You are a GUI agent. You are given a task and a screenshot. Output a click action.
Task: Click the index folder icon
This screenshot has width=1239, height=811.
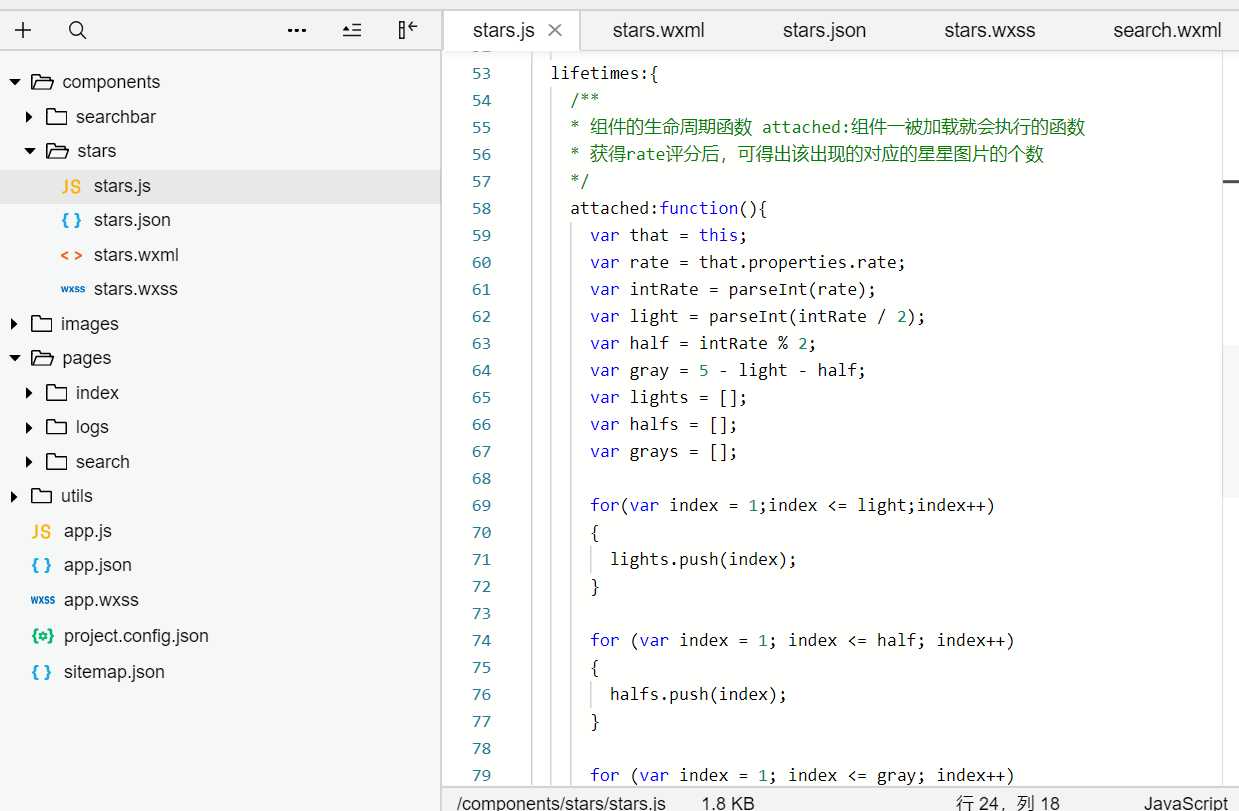[57, 393]
